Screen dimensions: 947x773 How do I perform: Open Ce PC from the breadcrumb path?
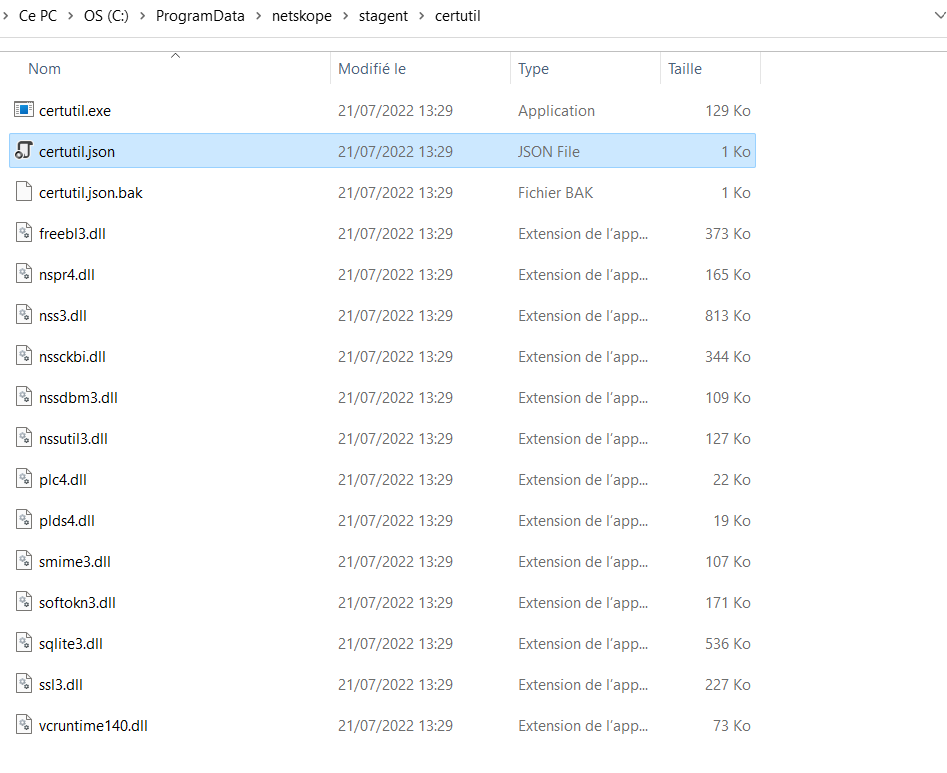click(35, 16)
